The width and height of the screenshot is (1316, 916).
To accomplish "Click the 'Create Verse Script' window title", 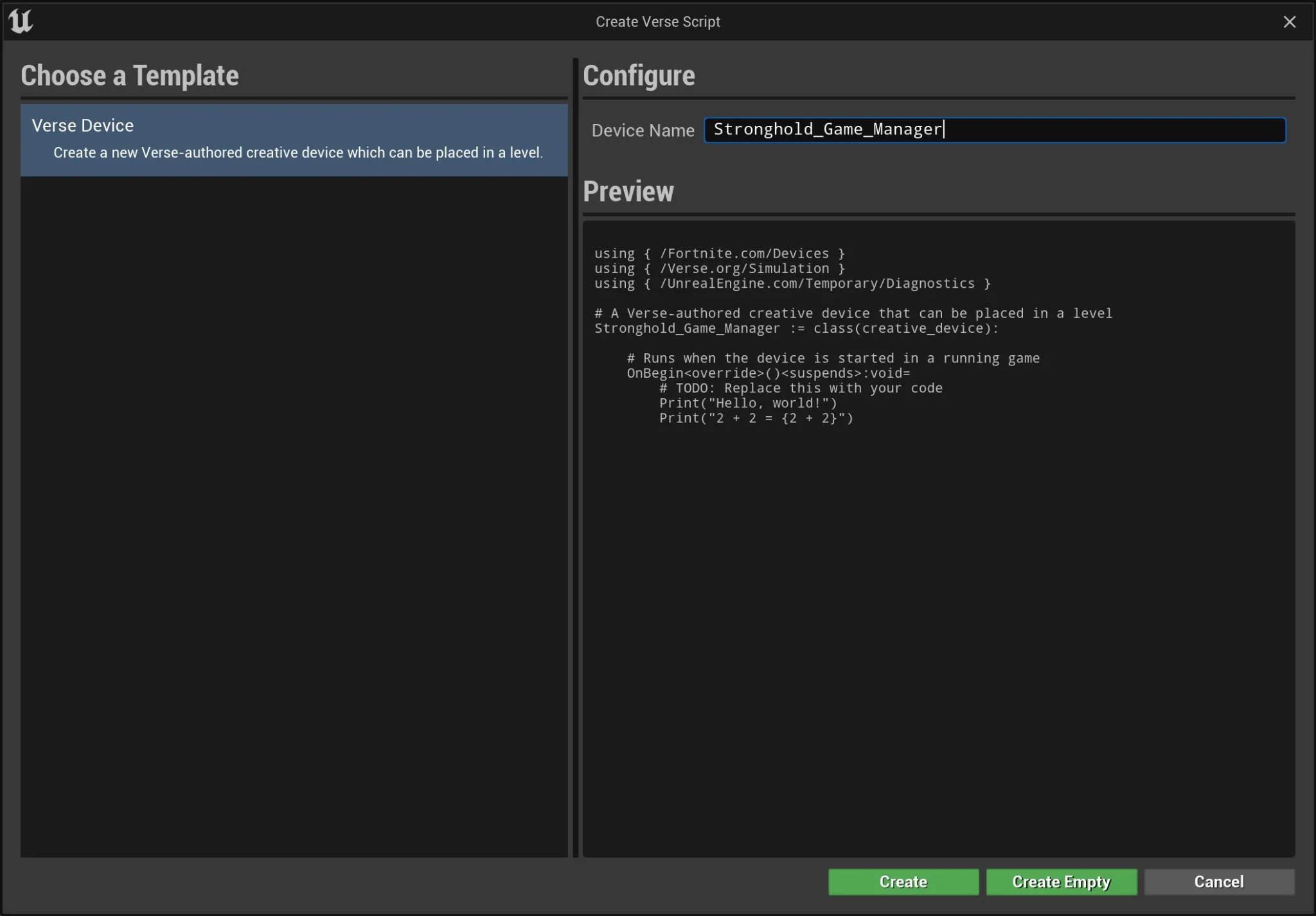I will coord(658,22).
